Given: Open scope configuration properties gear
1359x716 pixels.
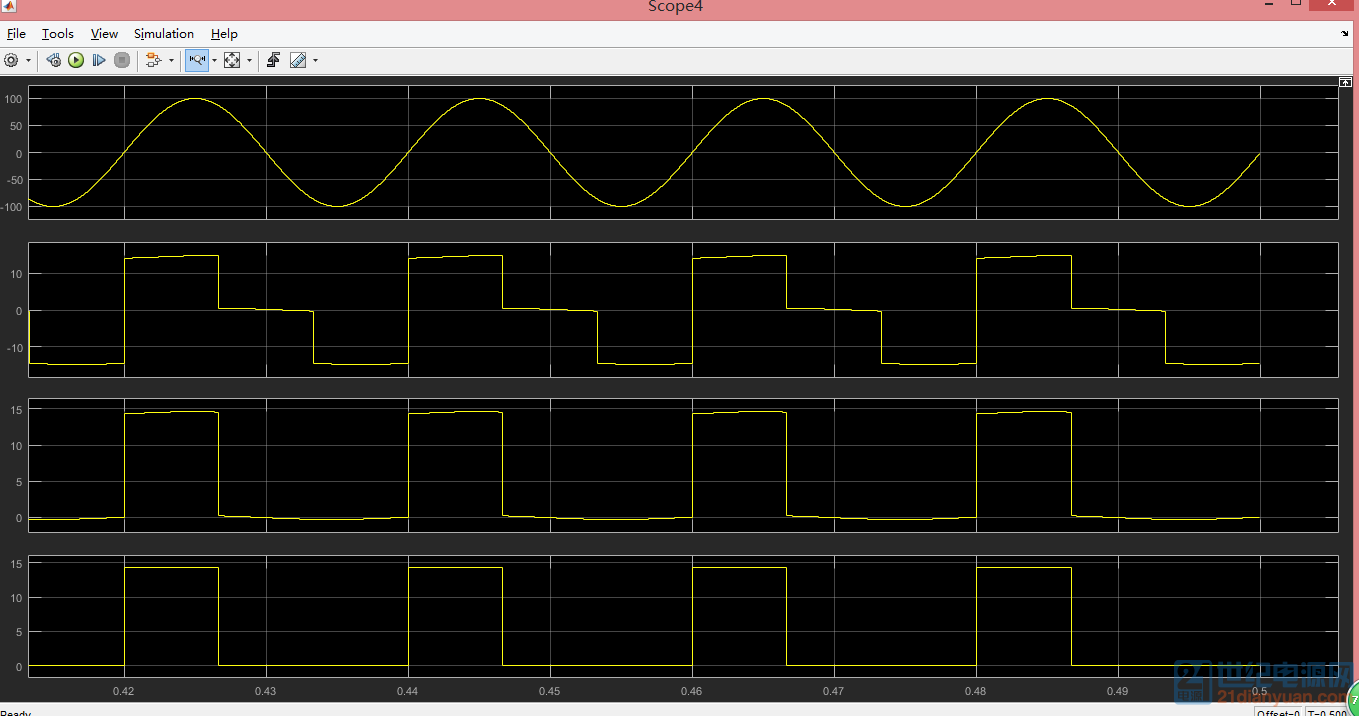Looking at the screenshot, I should (12, 60).
